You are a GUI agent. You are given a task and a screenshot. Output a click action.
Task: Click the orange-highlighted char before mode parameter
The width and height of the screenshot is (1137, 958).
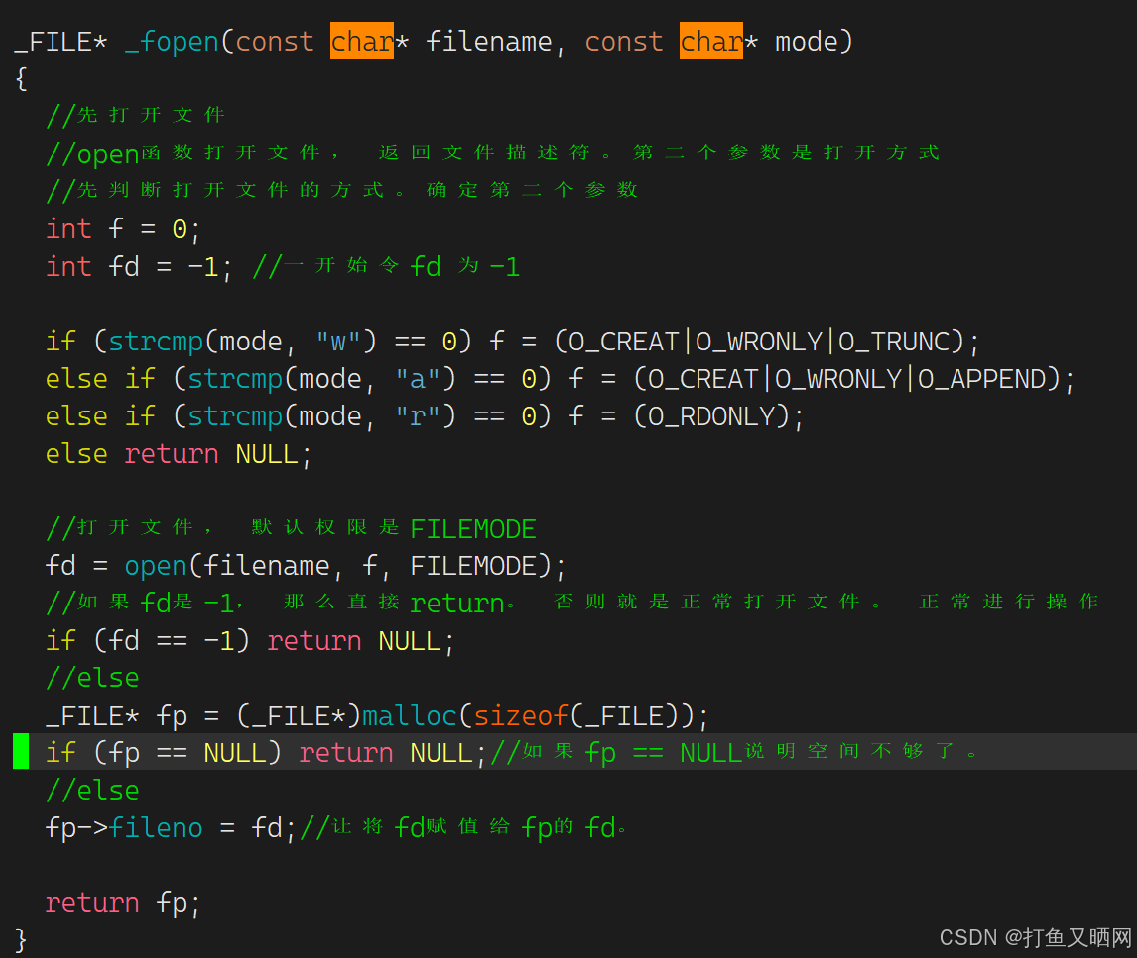point(711,41)
